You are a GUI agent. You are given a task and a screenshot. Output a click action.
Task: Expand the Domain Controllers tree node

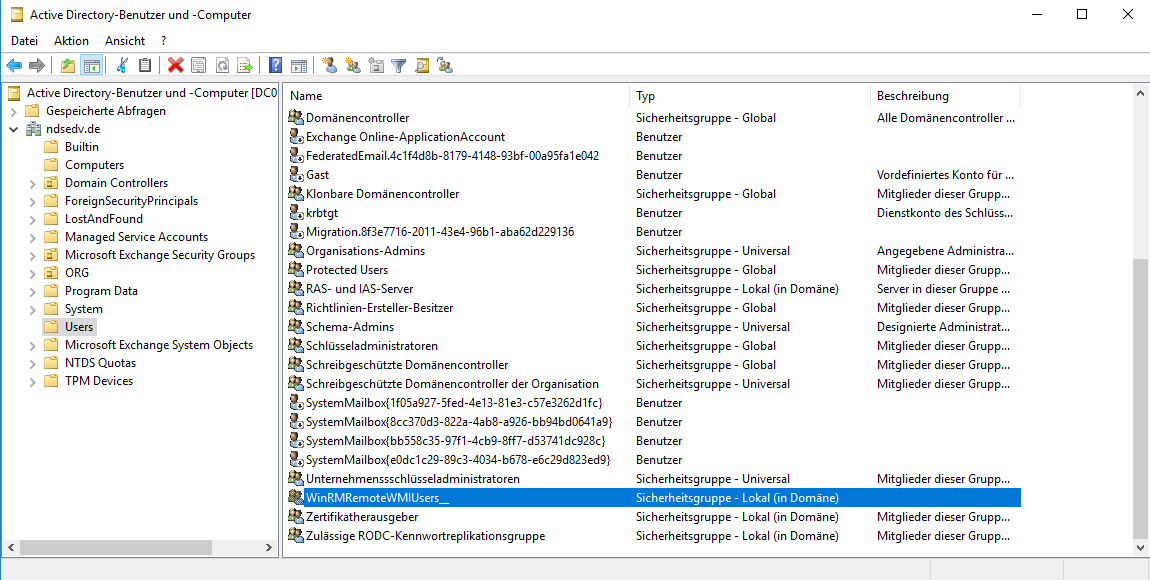[x=33, y=183]
